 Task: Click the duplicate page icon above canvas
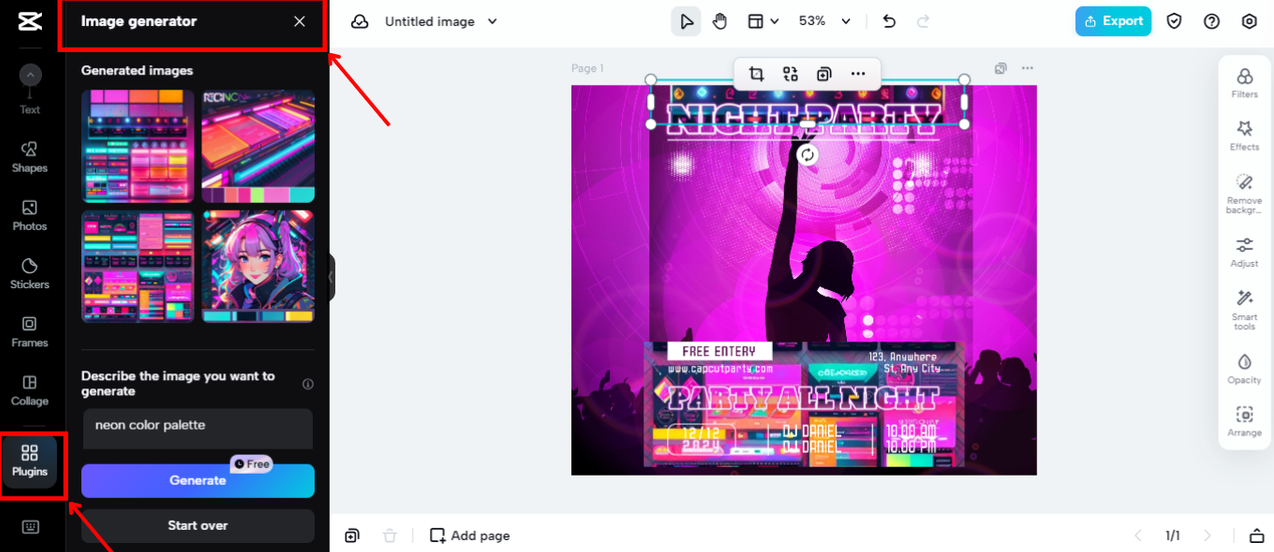[x=1001, y=68]
